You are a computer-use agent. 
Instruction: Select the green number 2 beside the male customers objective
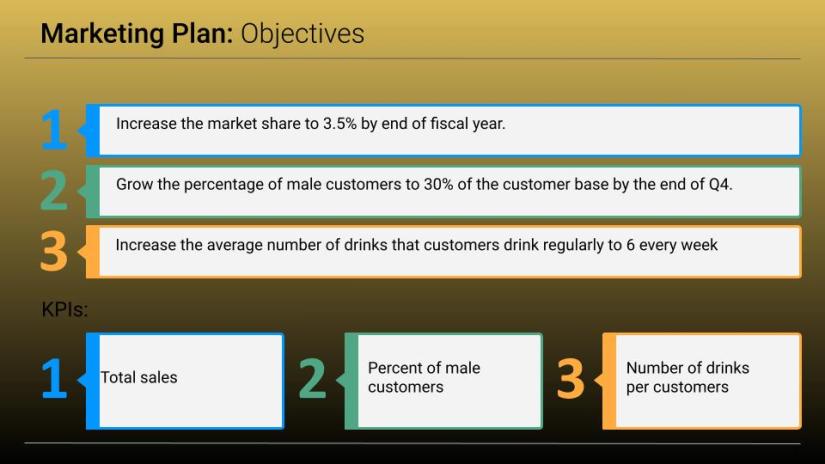54,191
